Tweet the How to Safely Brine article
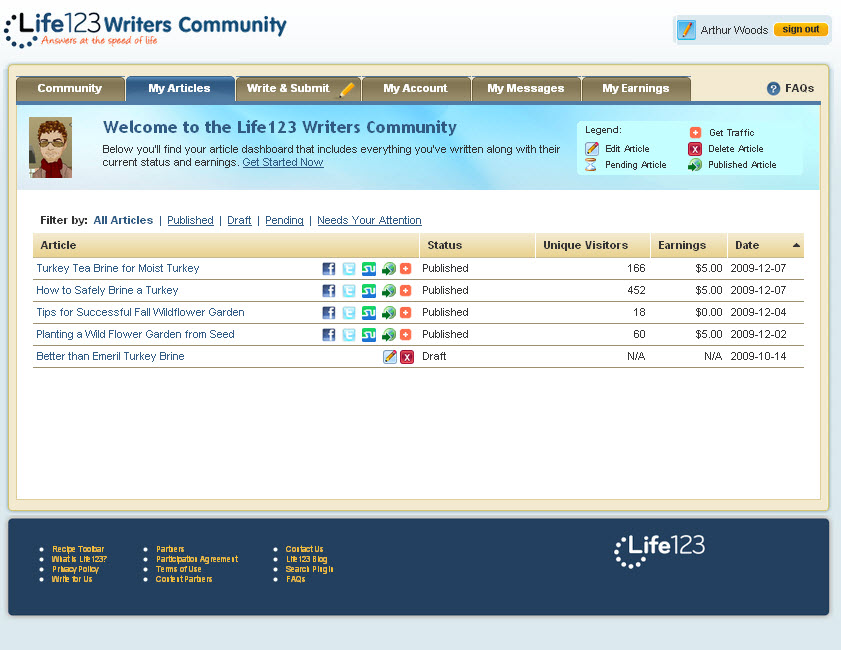The width and height of the screenshot is (841, 650). tap(348, 291)
